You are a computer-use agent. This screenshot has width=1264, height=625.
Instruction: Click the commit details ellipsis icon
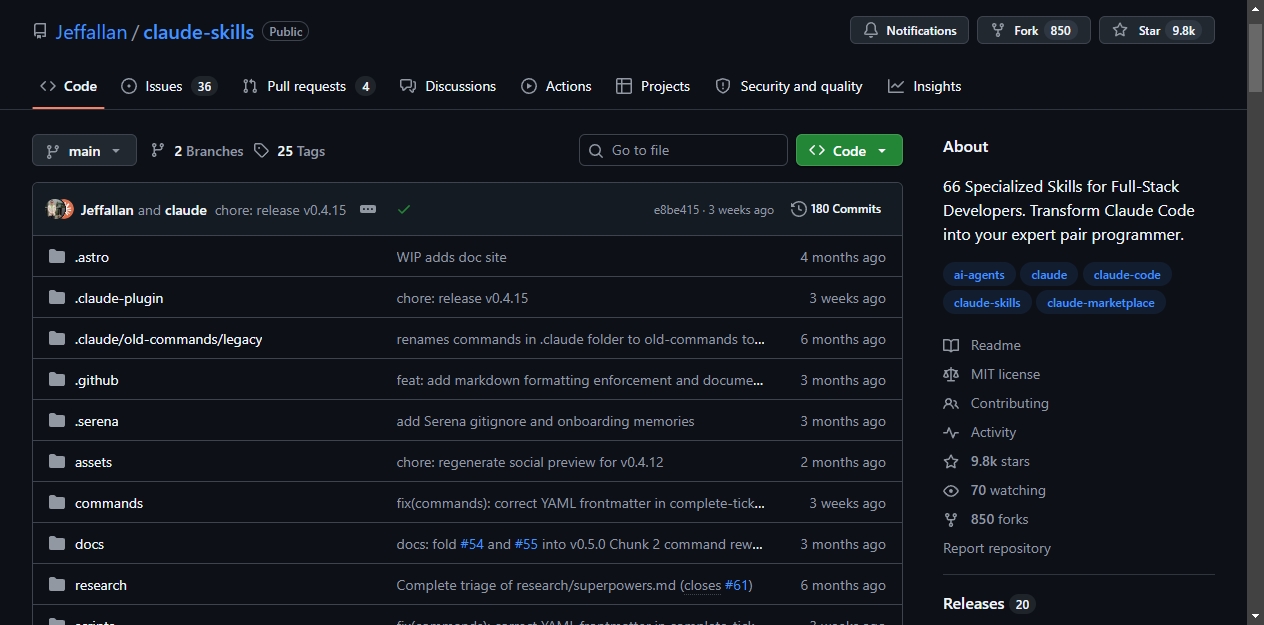[368, 209]
